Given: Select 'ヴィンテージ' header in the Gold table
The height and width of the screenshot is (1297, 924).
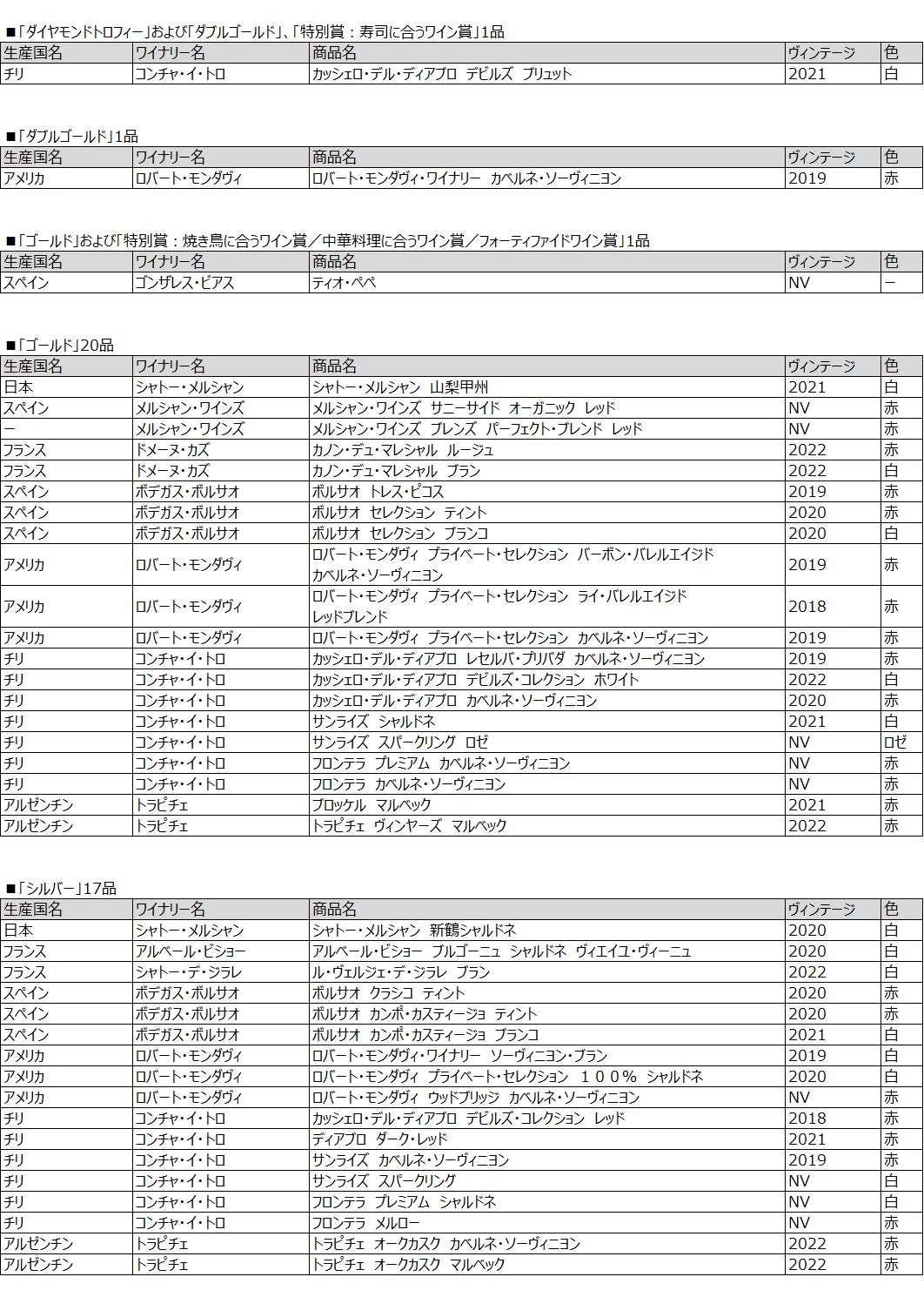Looking at the screenshot, I should [x=833, y=366].
